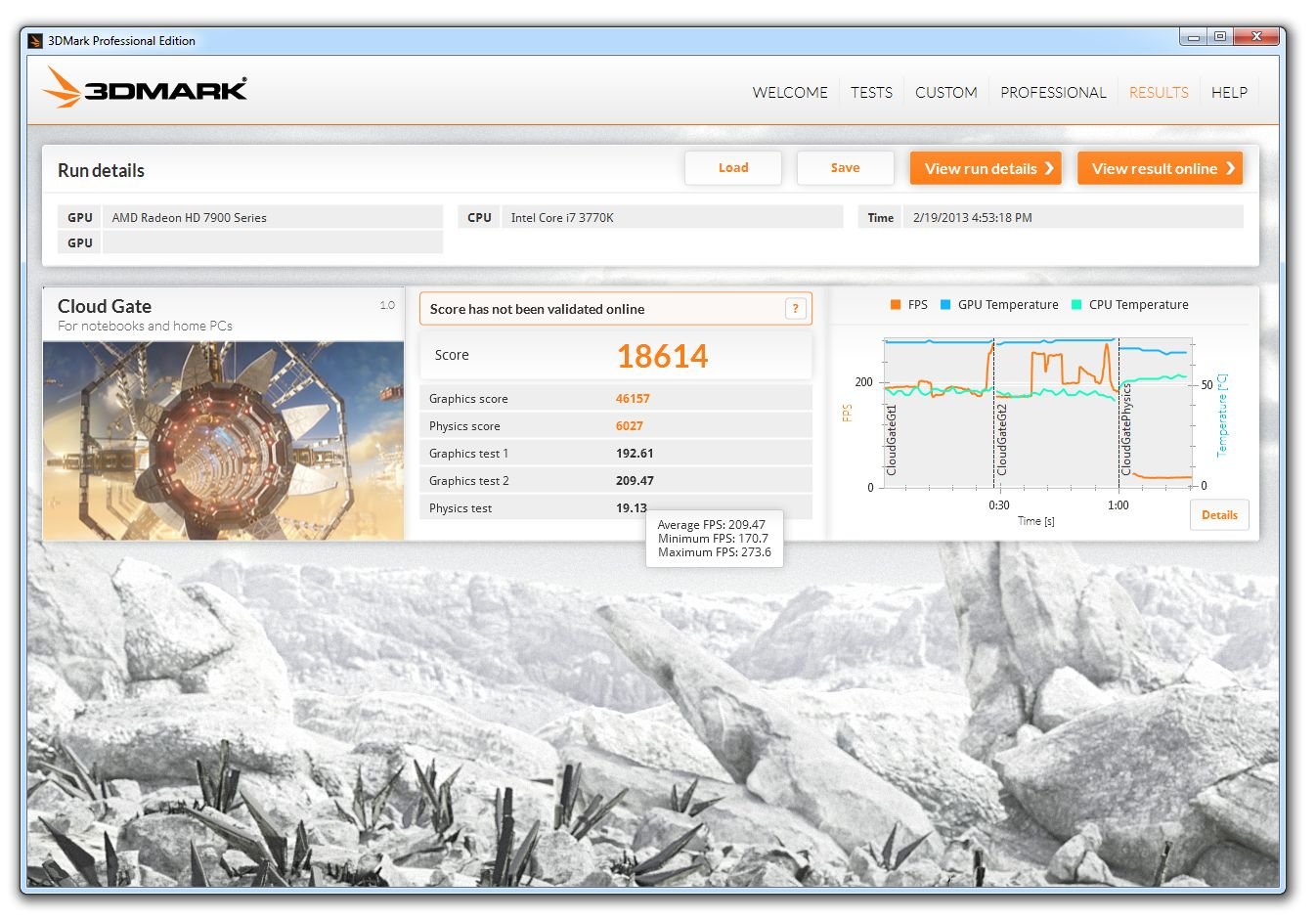Click the Details button under the chart
The width and height of the screenshot is (1316, 920).
pos(1219,515)
